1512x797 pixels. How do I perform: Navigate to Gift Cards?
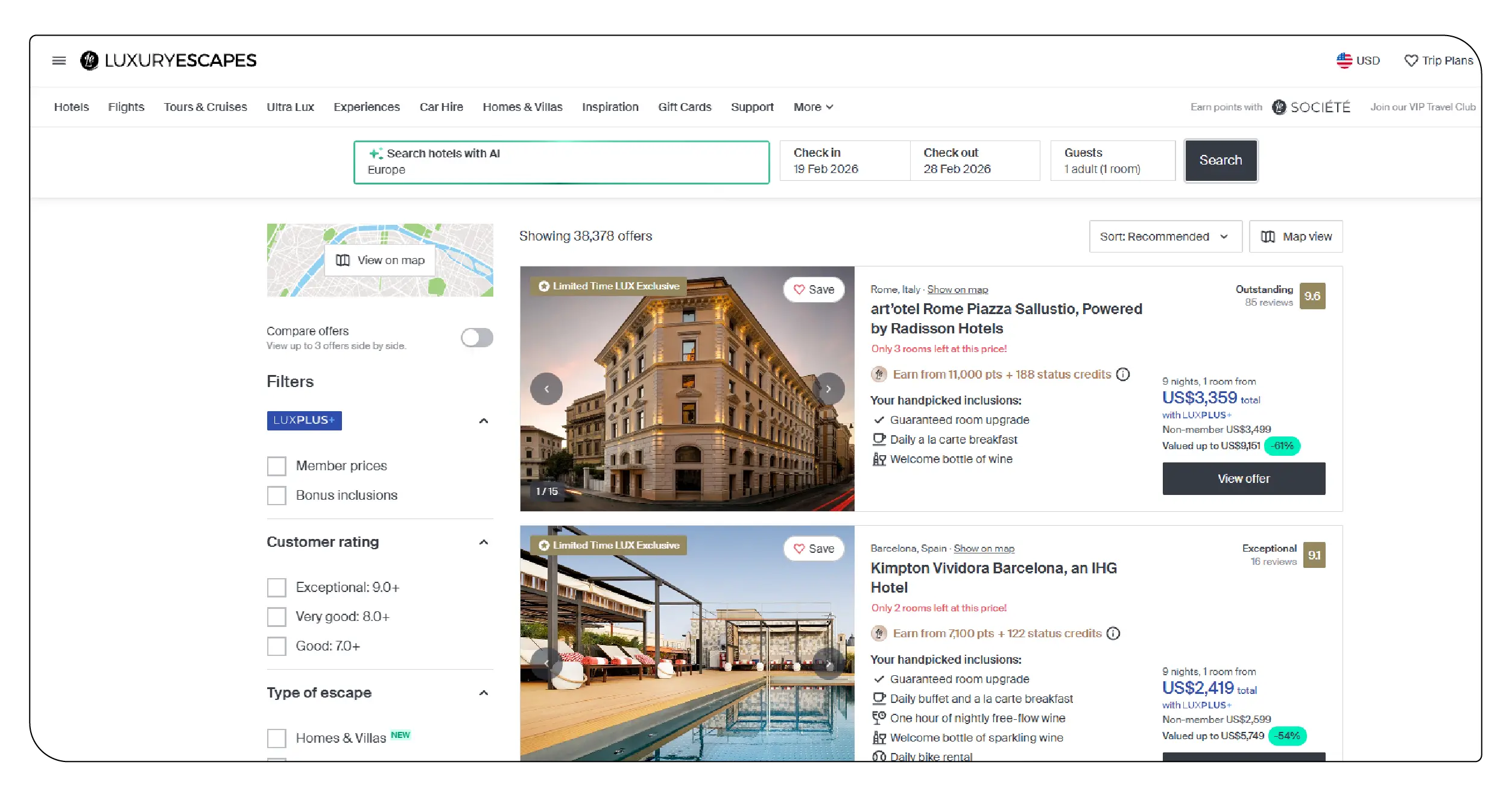(685, 107)
